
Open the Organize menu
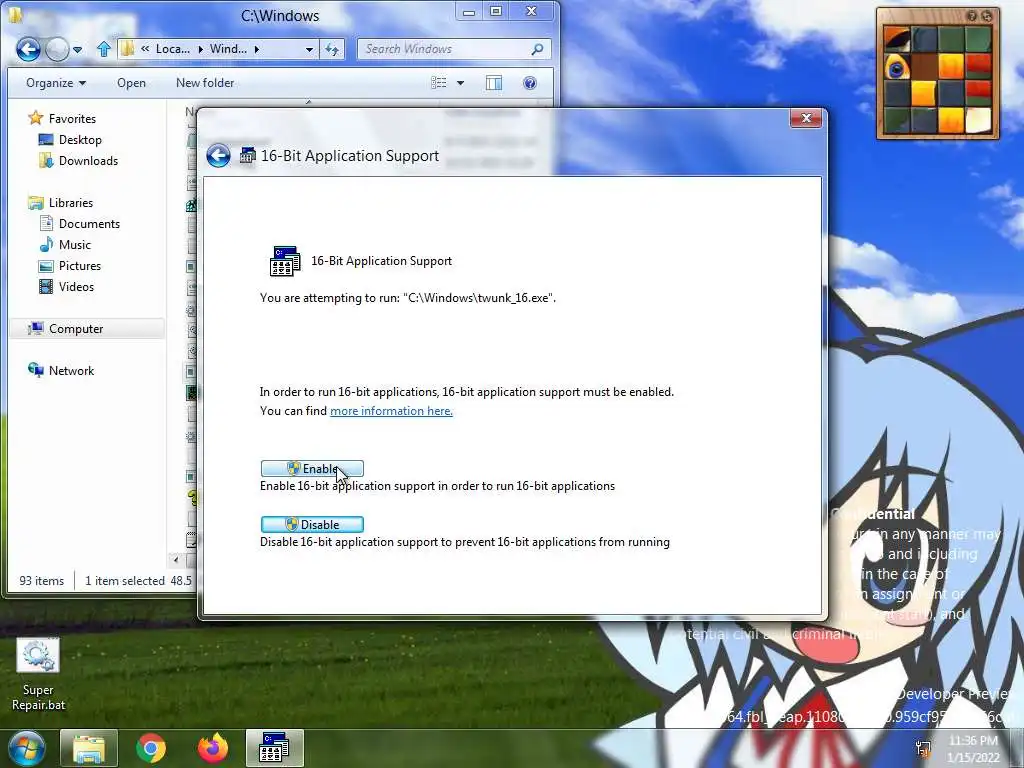point(56,83)
